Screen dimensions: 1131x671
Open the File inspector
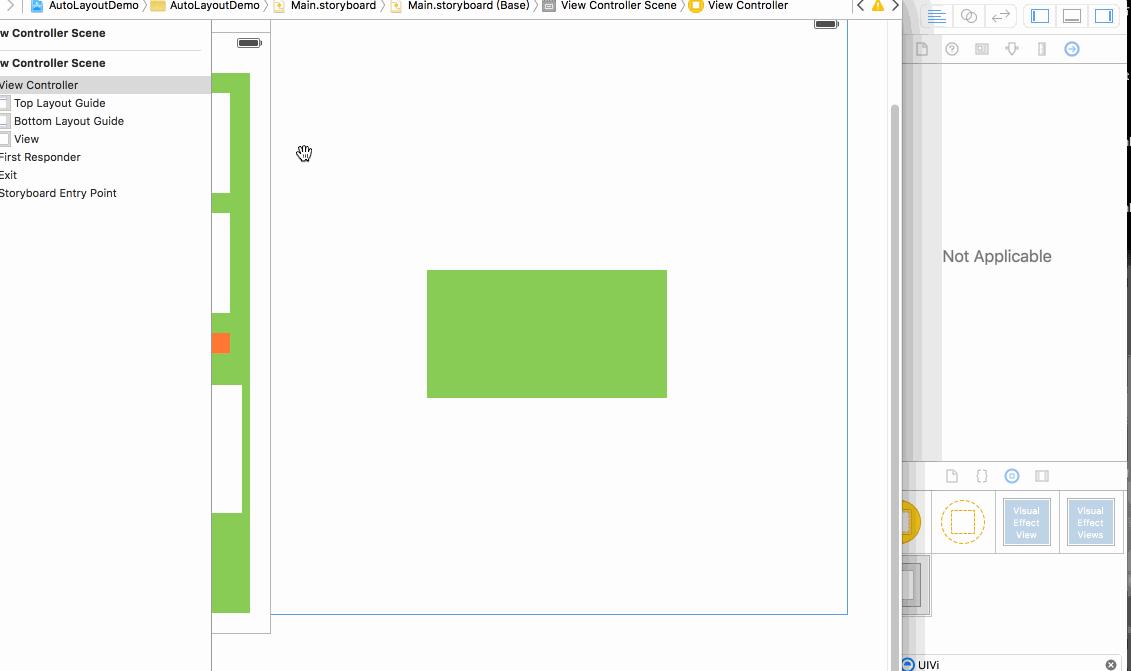click(x=922, y=49)
